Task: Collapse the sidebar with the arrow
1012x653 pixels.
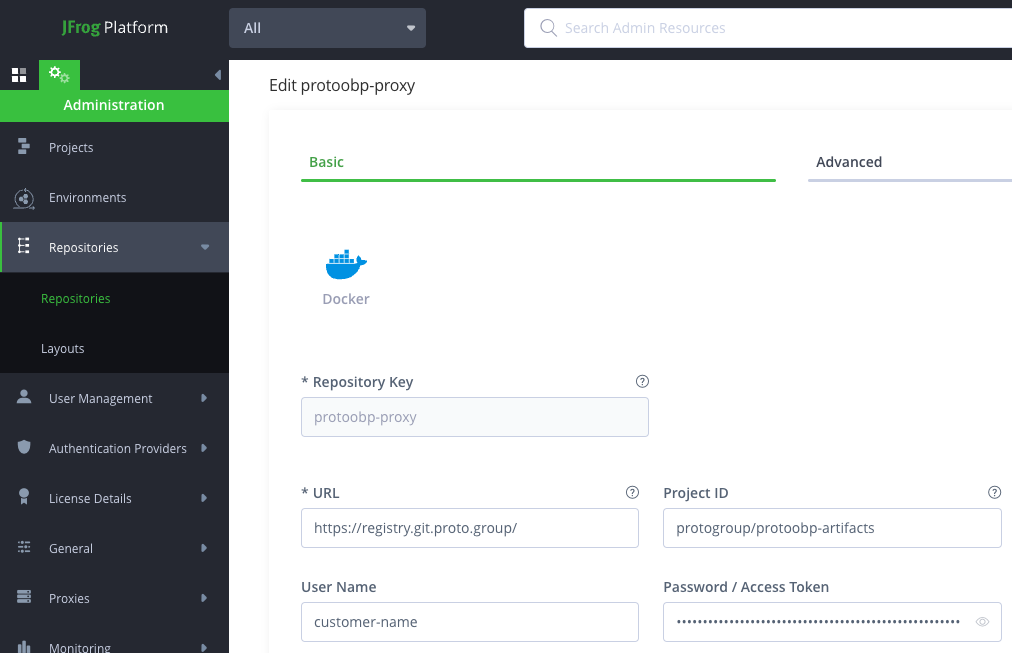Action: tap(218, 75)
